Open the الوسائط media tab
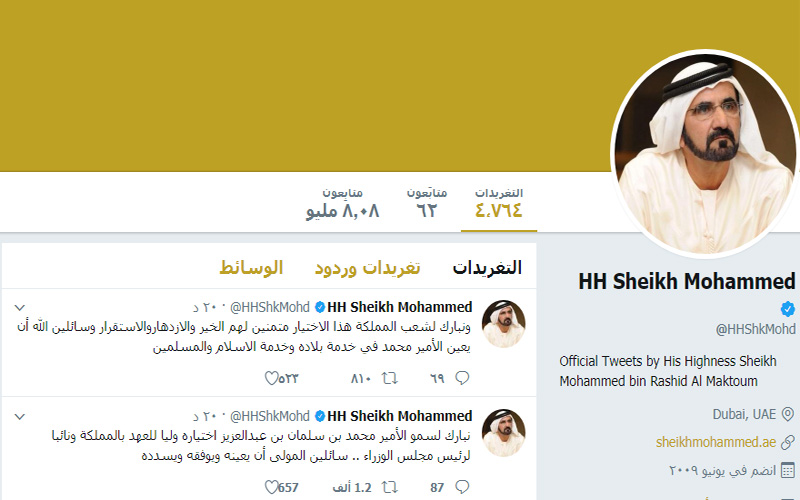The height and width of the screenshot is (500, 800). 251,267
